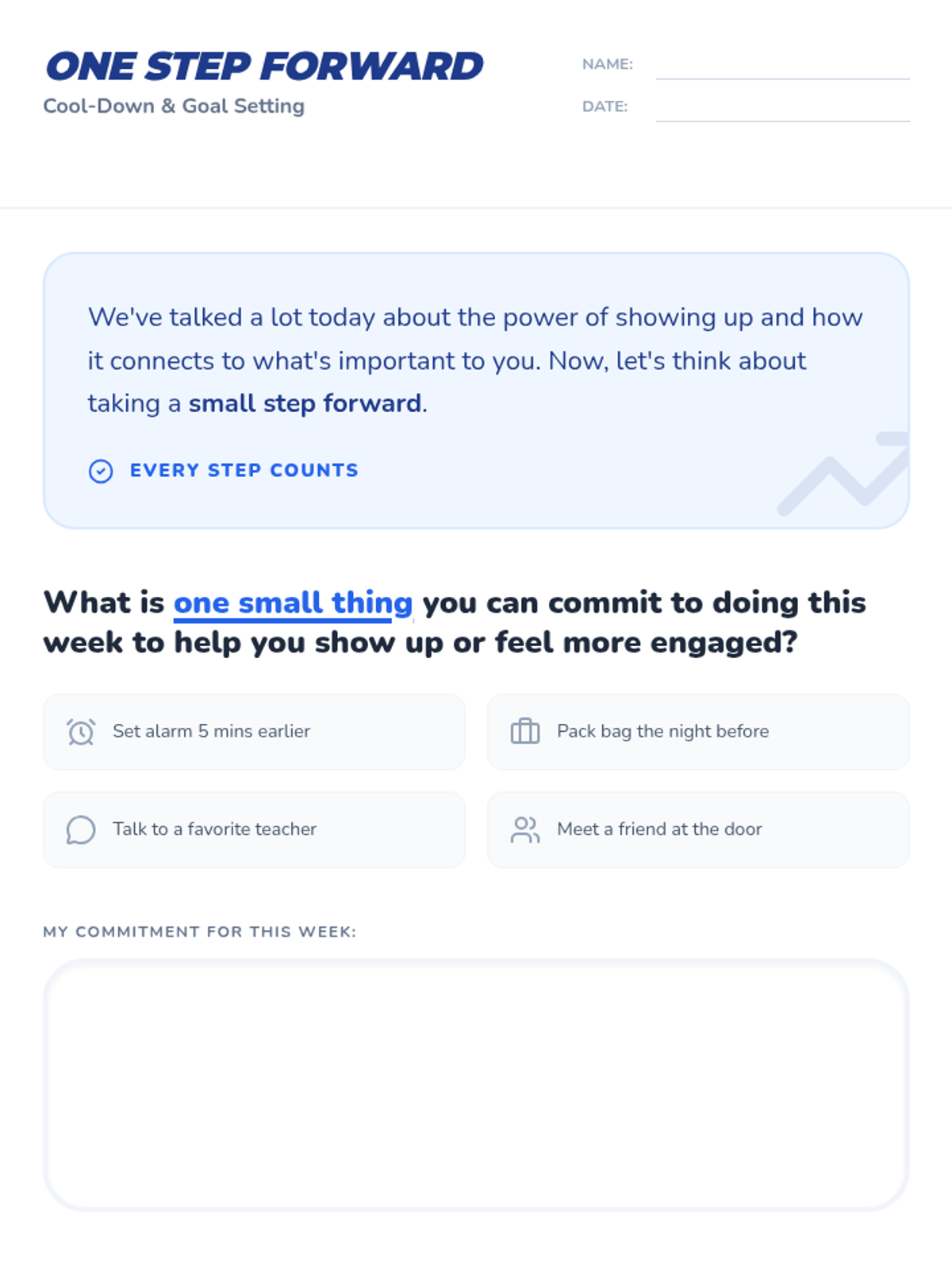
Task: Click the bold 'small step forward' phrase
Action: [x=305, y=403]
